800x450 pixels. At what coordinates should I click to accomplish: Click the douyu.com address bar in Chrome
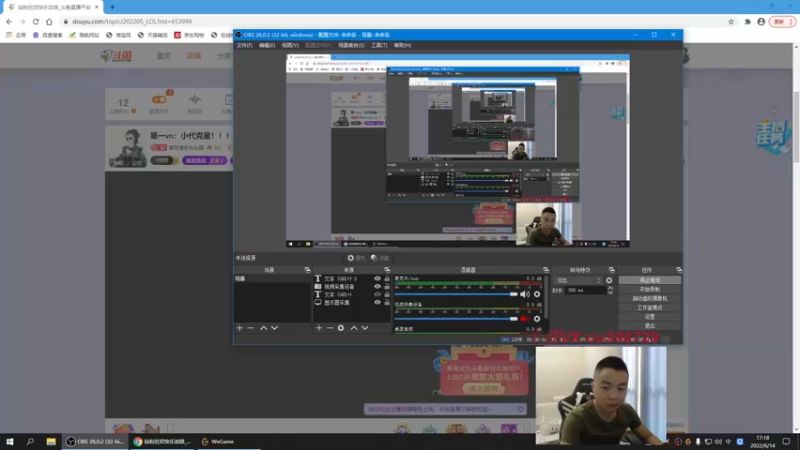(x=393, y=21)
